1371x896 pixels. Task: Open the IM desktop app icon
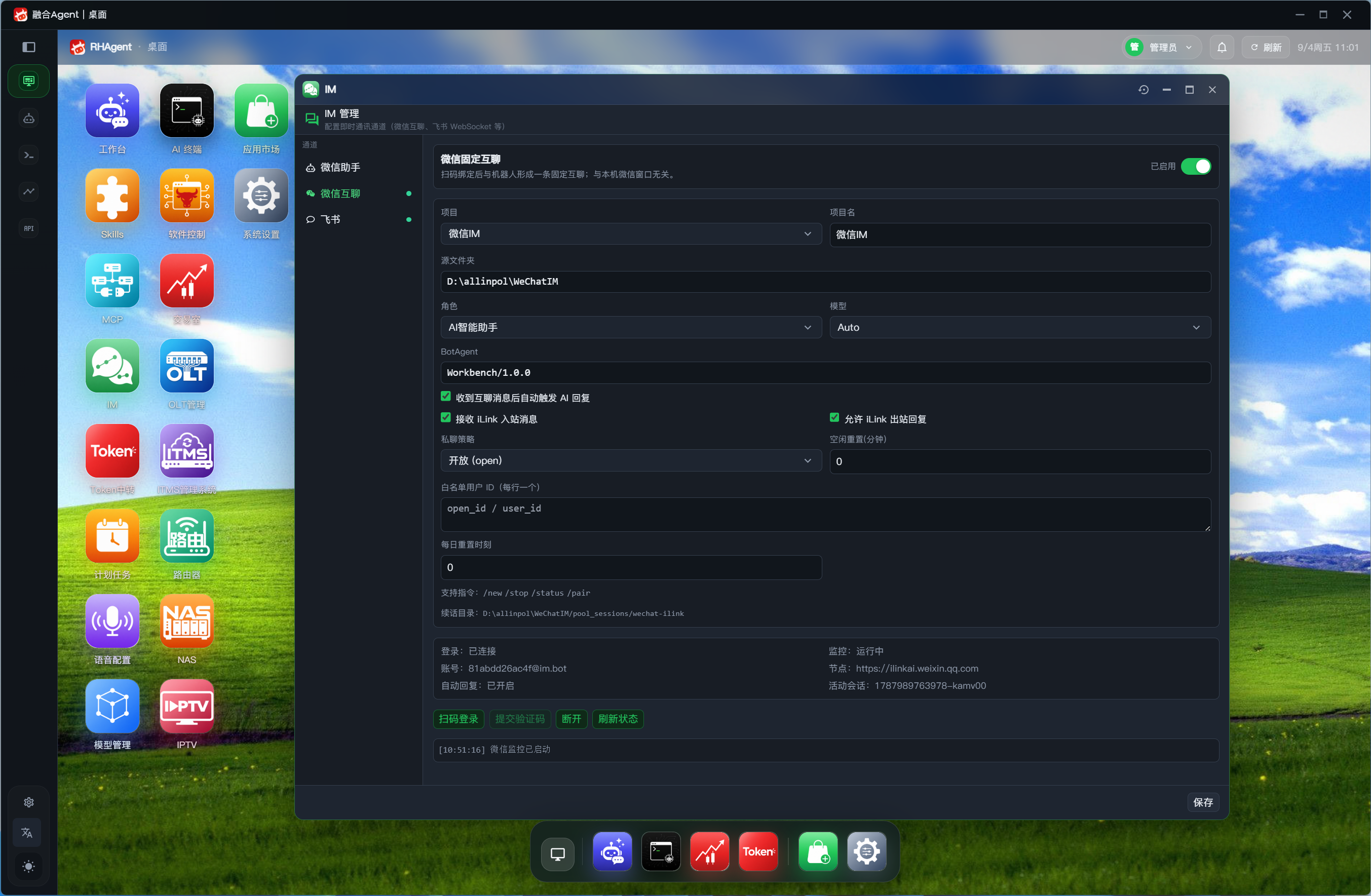tap(112, 367)
